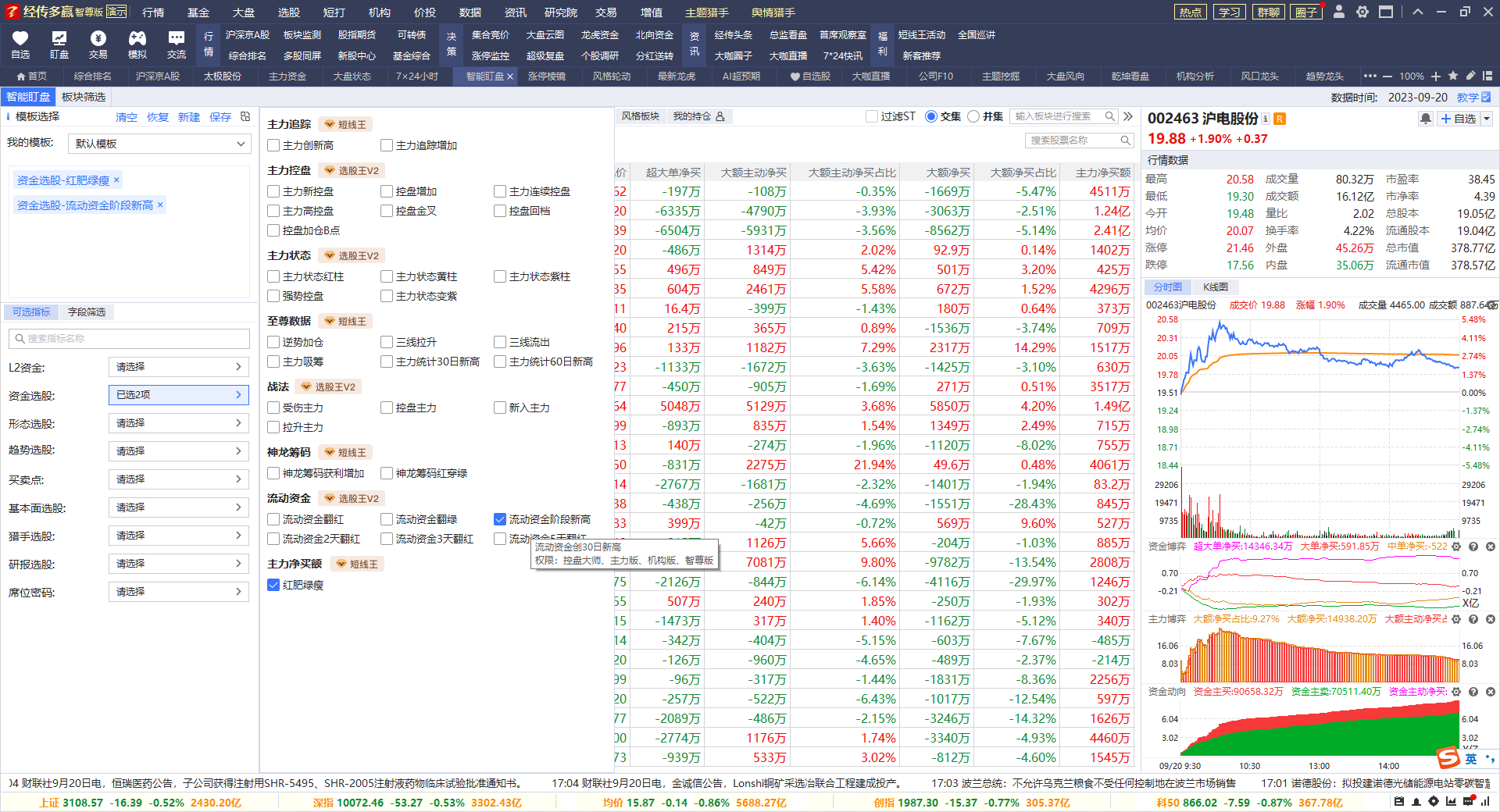The image size is (1500, 812).
Task: Expand the 形态选股 selection dropdown
Action: tap(178, 423)
